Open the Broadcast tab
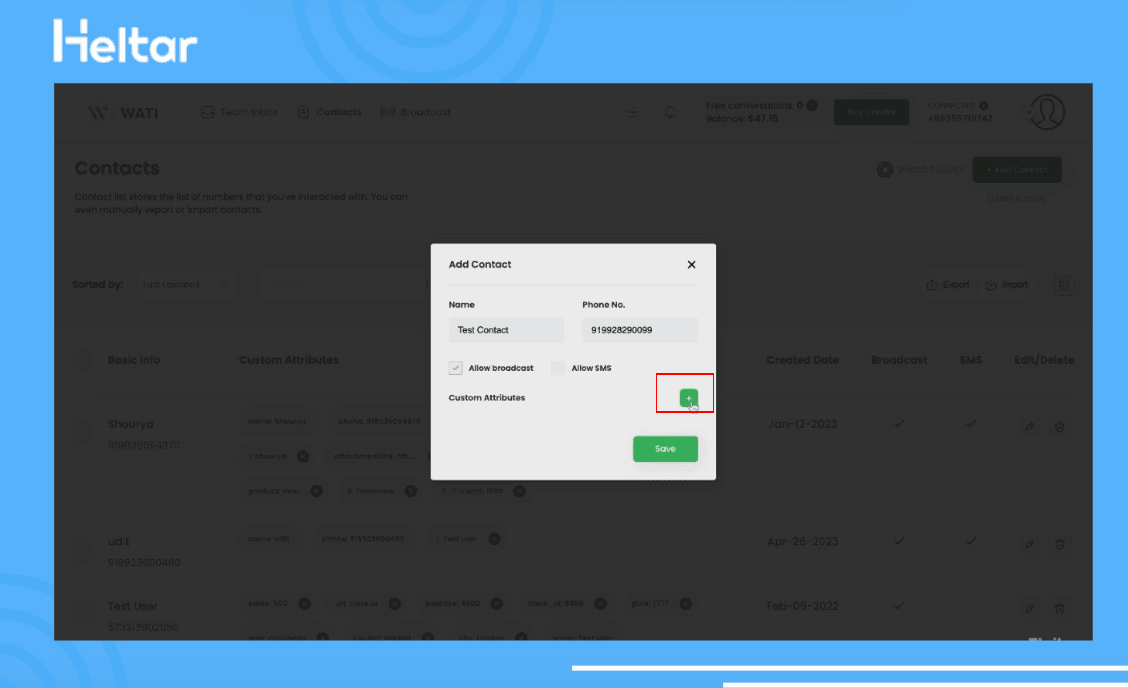Image resolution: width=1128 pixels, height=688 pixels. tap(416, 112)
